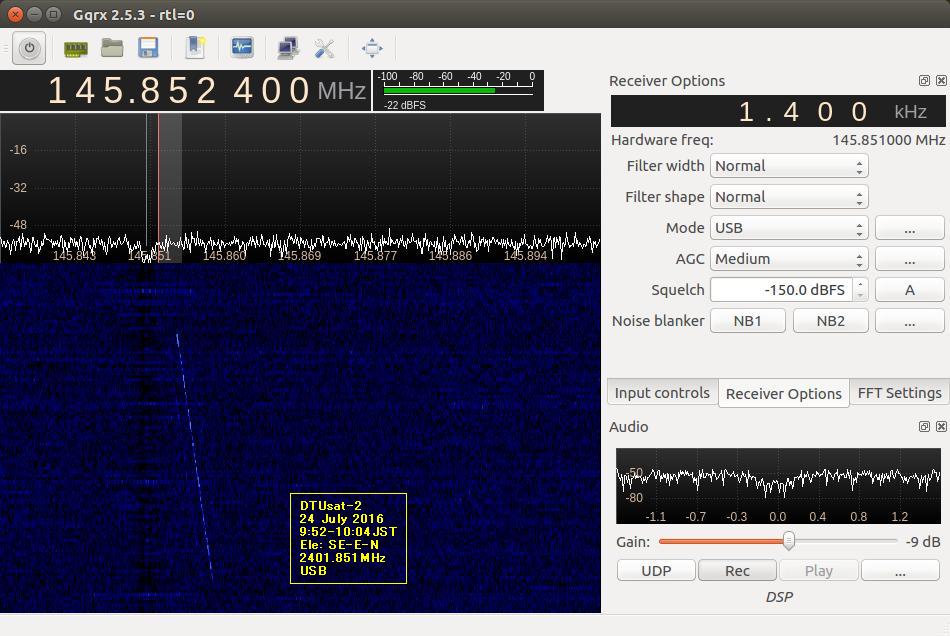Open demodulator options button next to Mode

(909, 228)
